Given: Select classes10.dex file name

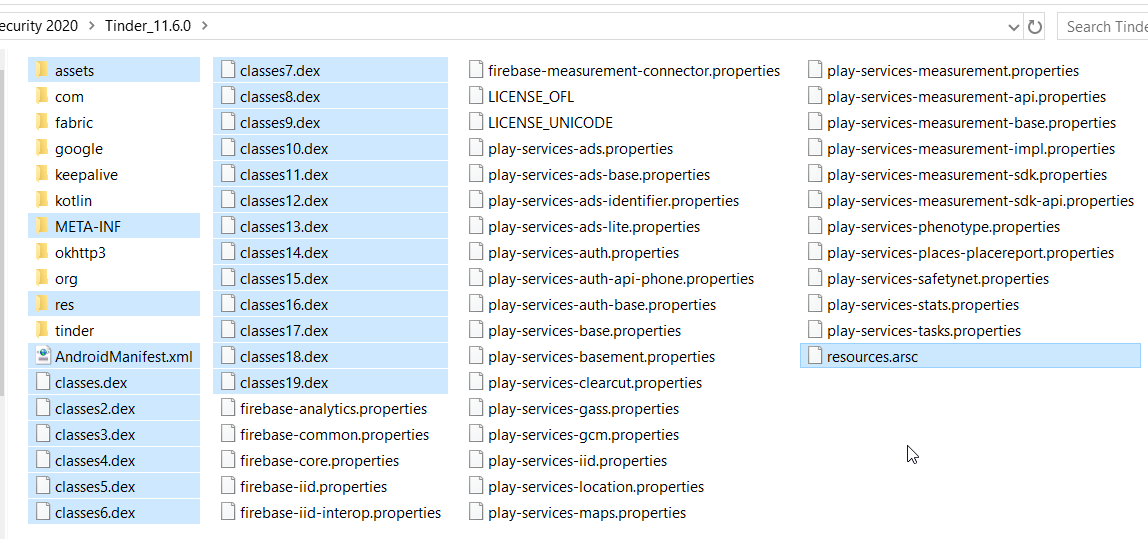Looking at the screenshot, I should point(284,149).
